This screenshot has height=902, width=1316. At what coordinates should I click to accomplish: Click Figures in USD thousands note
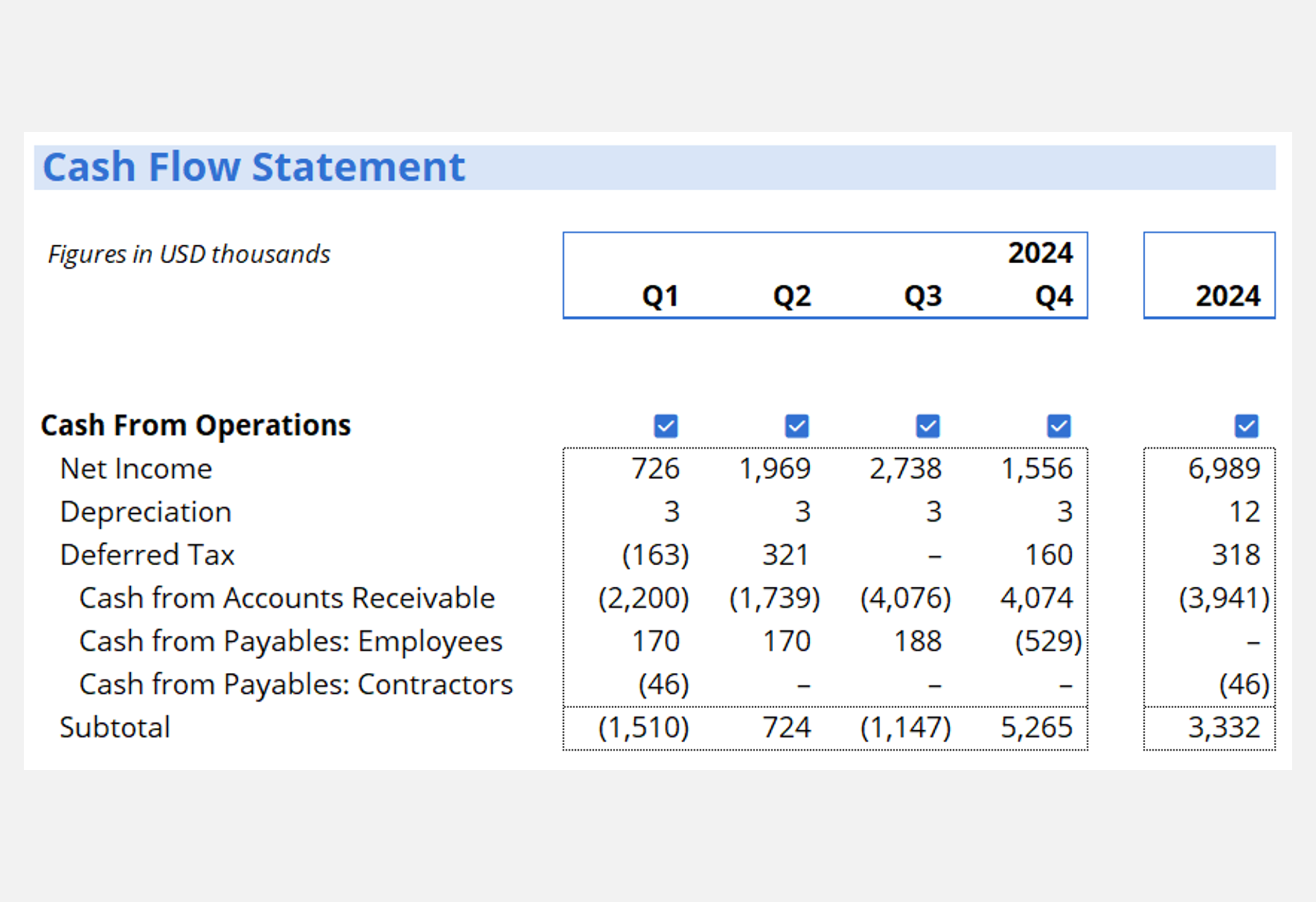(x=189, y=255)
